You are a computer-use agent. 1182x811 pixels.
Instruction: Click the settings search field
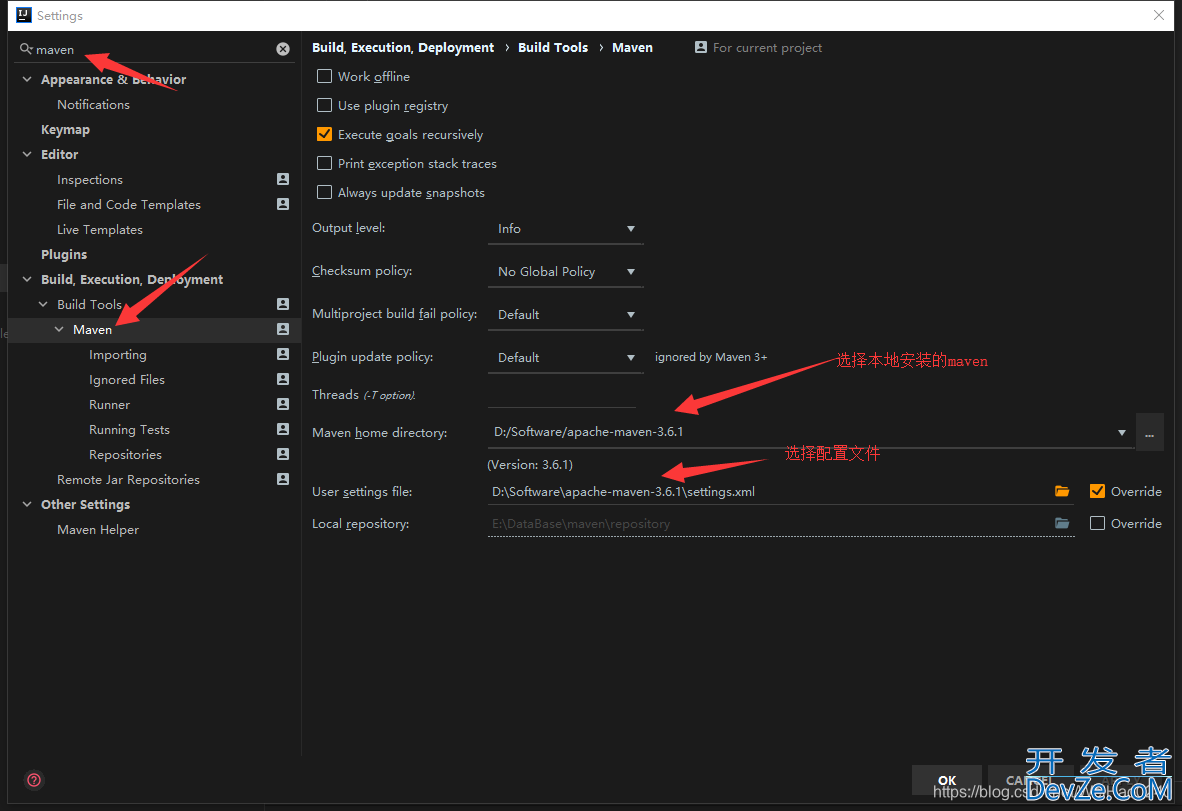click(x=155, y=50)
